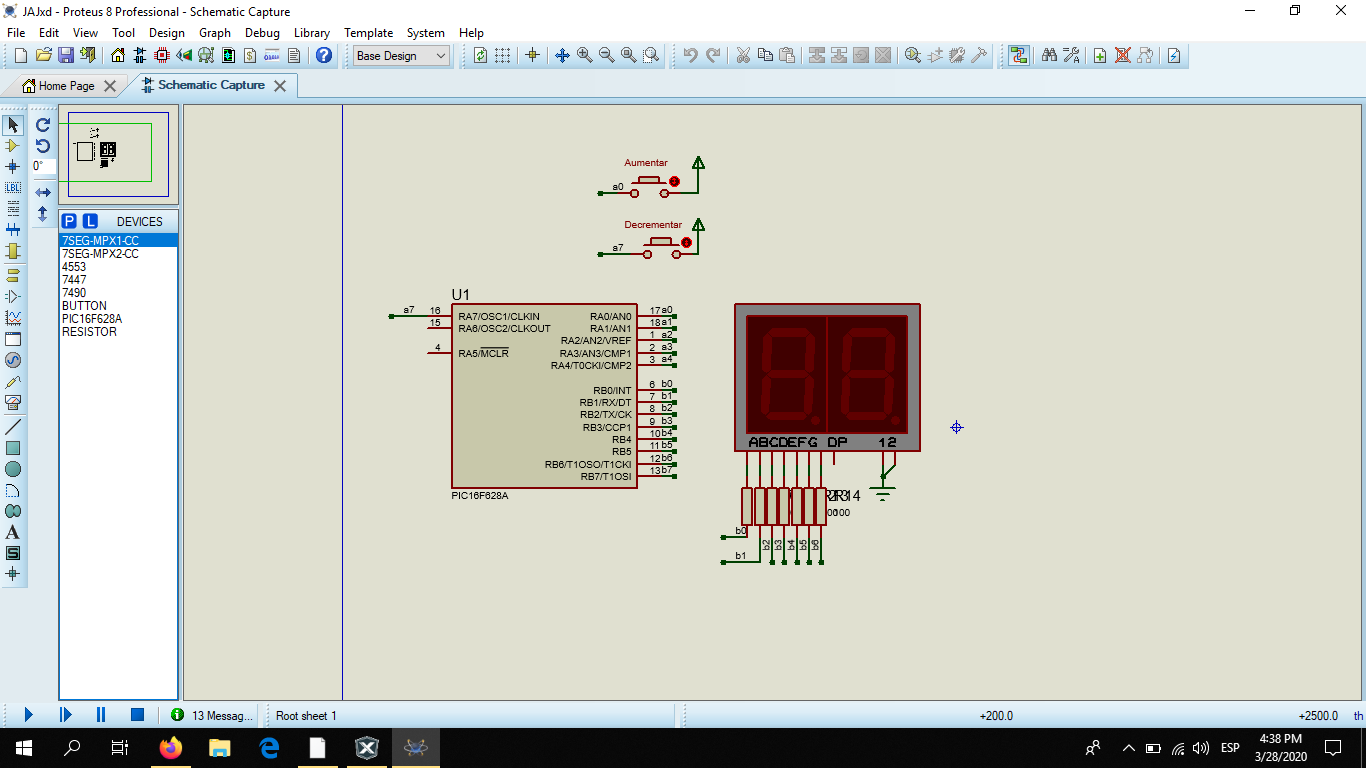Select BUTTON in the devices list
The width and height of the screenshot is (1366, 768).
pyautogui.click(x=118, y=306)
